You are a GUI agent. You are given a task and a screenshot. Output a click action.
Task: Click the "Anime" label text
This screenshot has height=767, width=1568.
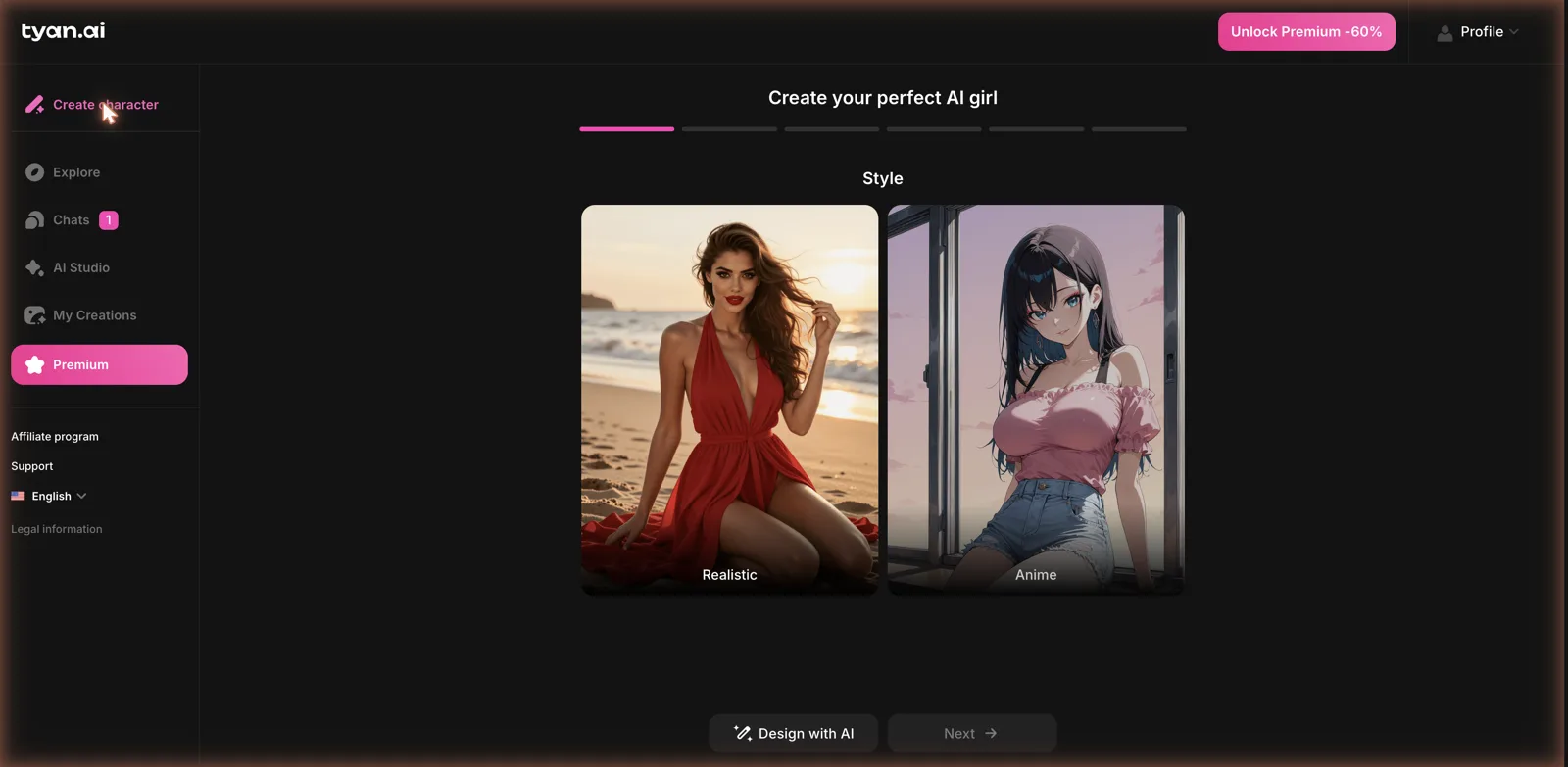tap(1036, 575)
